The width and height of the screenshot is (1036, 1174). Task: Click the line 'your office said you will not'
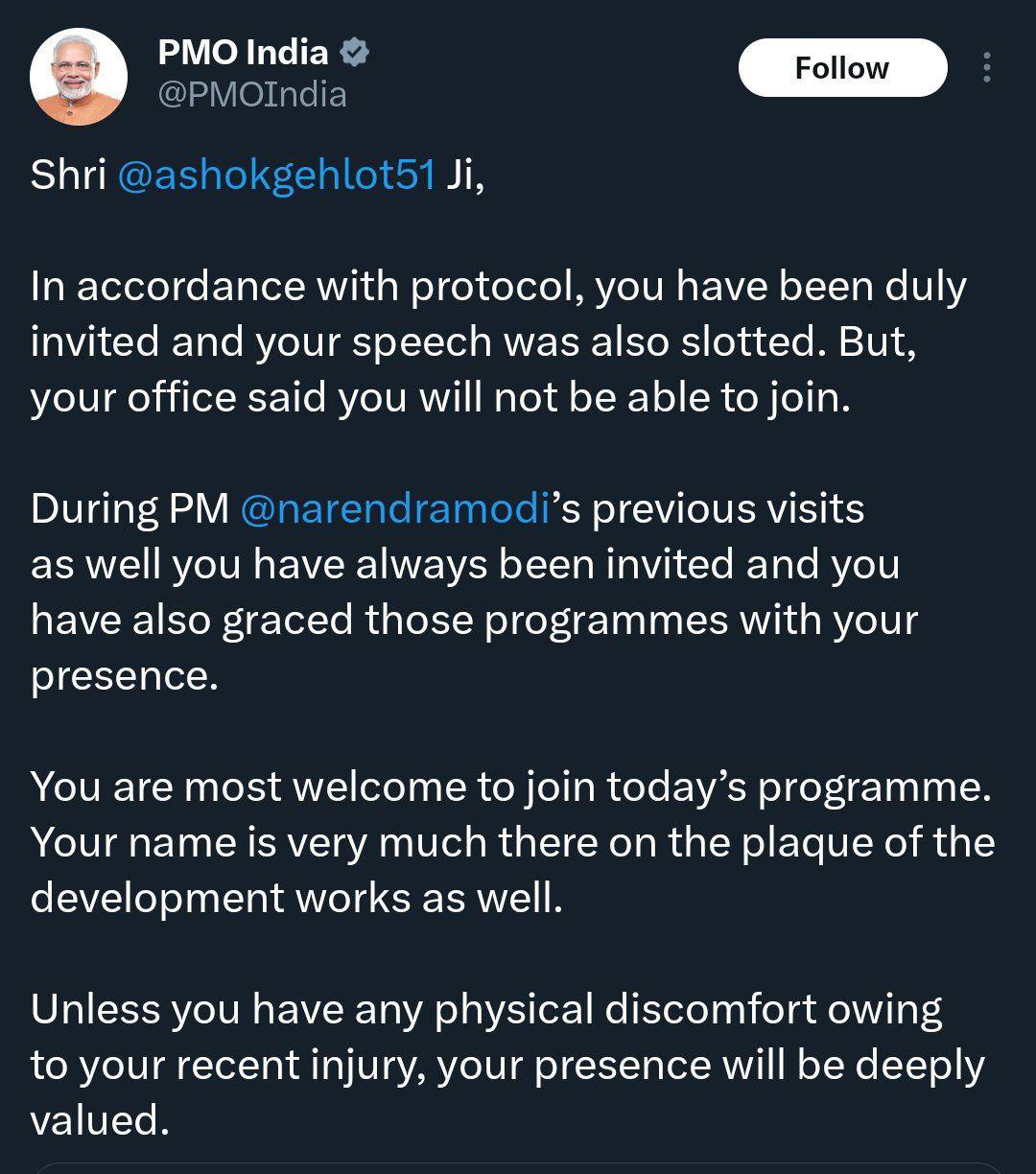pyautogui.click(x=441, y=398)
